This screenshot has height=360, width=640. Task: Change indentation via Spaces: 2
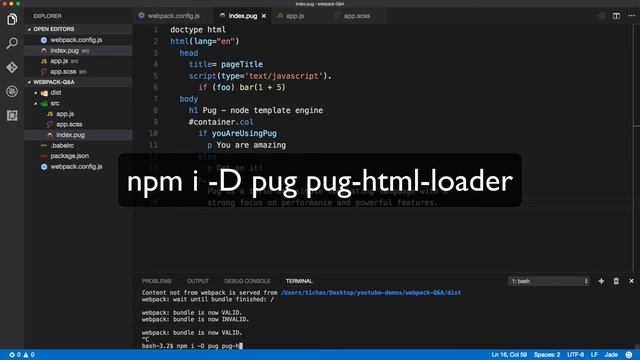547,355
